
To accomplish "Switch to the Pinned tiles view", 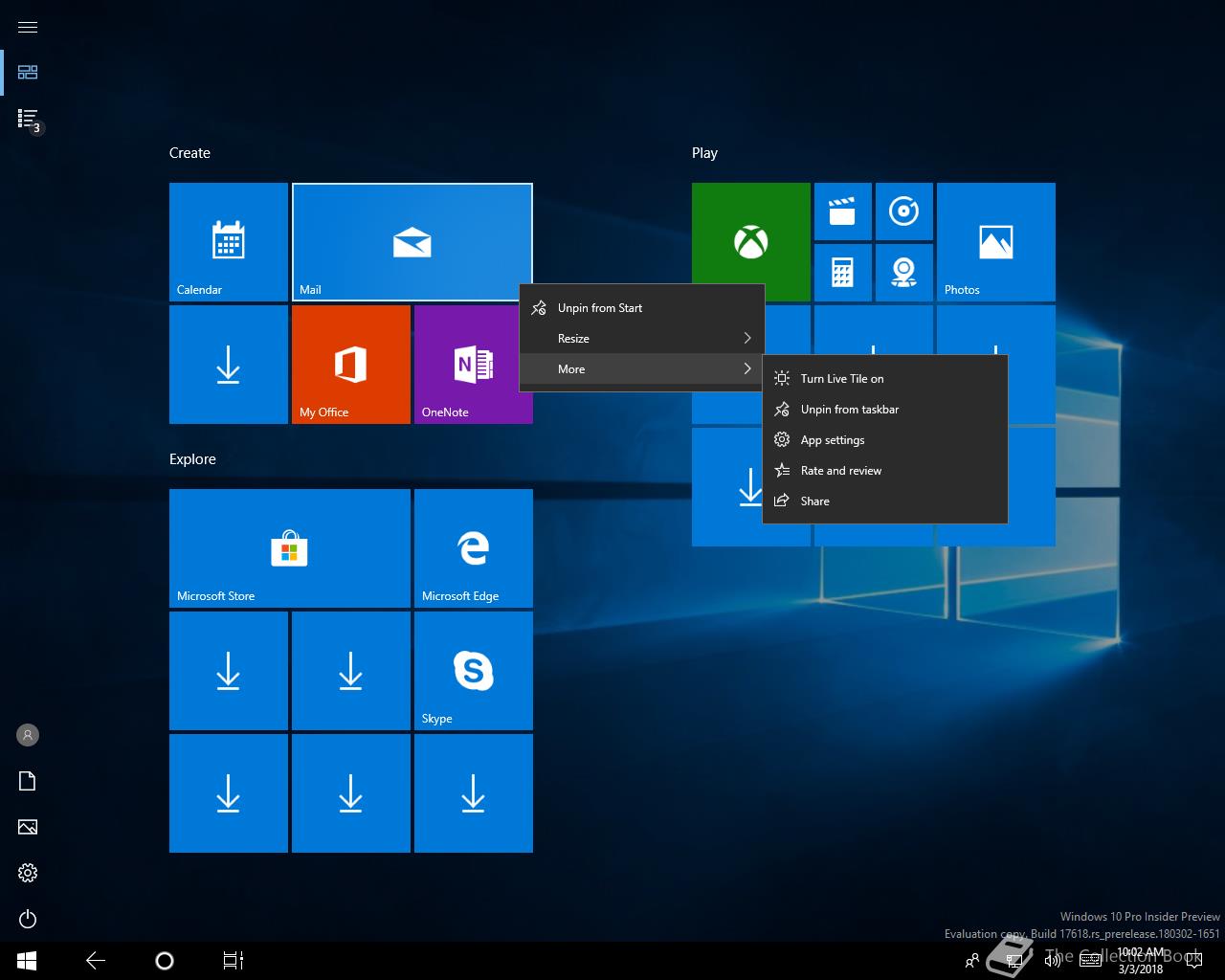I will pyautogui.click(x=28, y=72).
